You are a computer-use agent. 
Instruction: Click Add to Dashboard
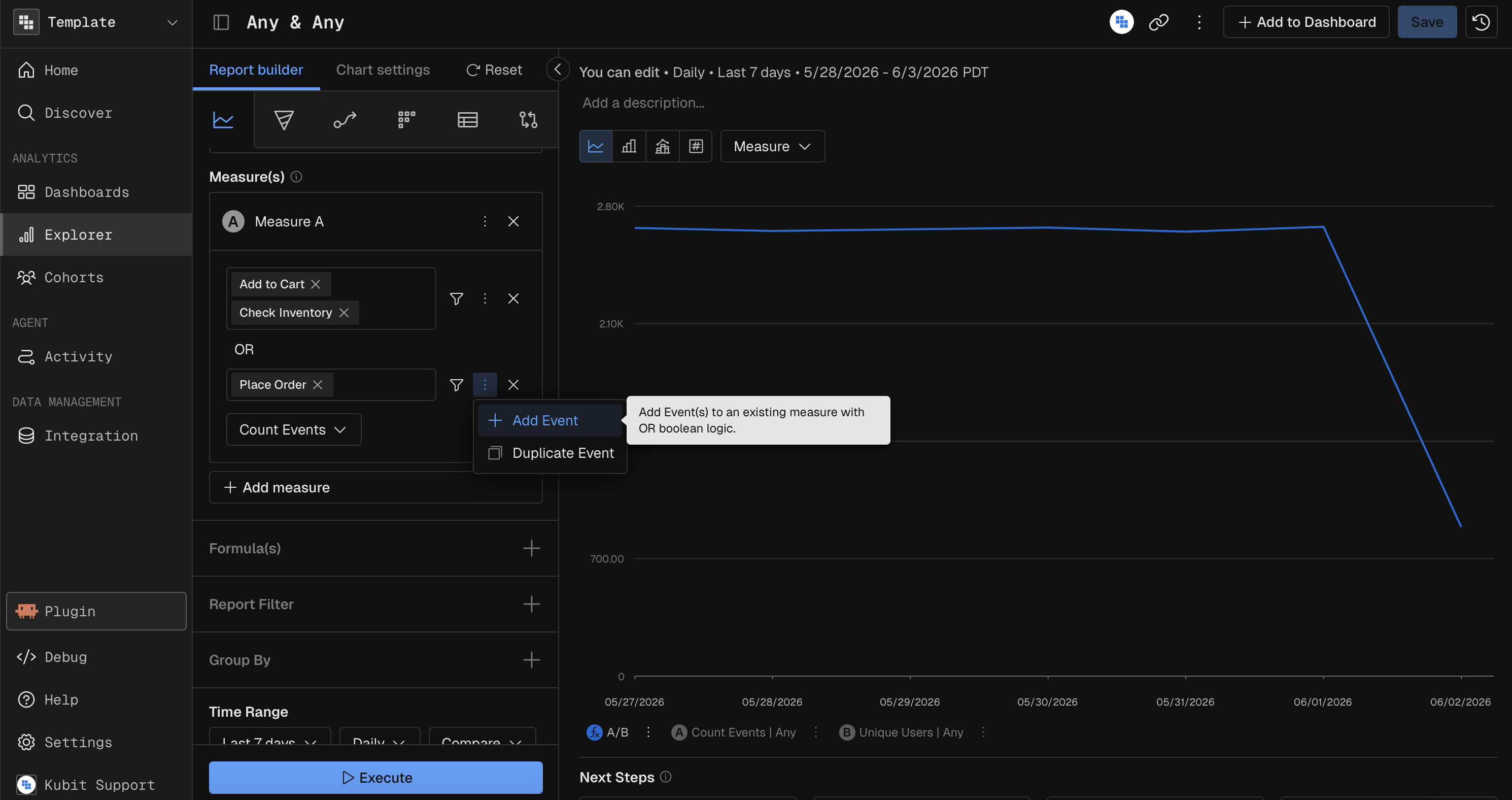coord(1306,22)
